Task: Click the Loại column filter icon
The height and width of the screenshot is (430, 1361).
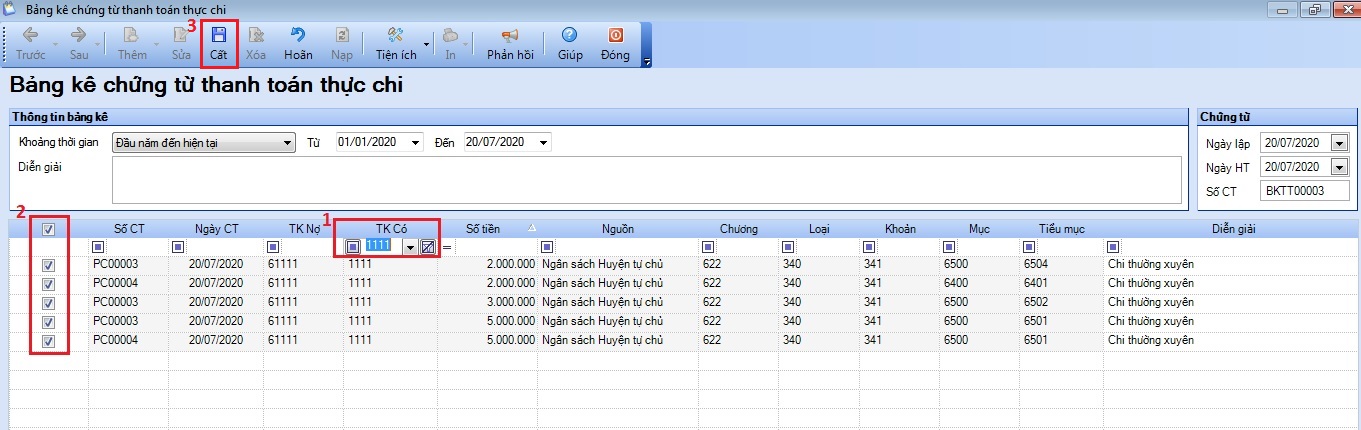Action: click(x=788, y=247)
